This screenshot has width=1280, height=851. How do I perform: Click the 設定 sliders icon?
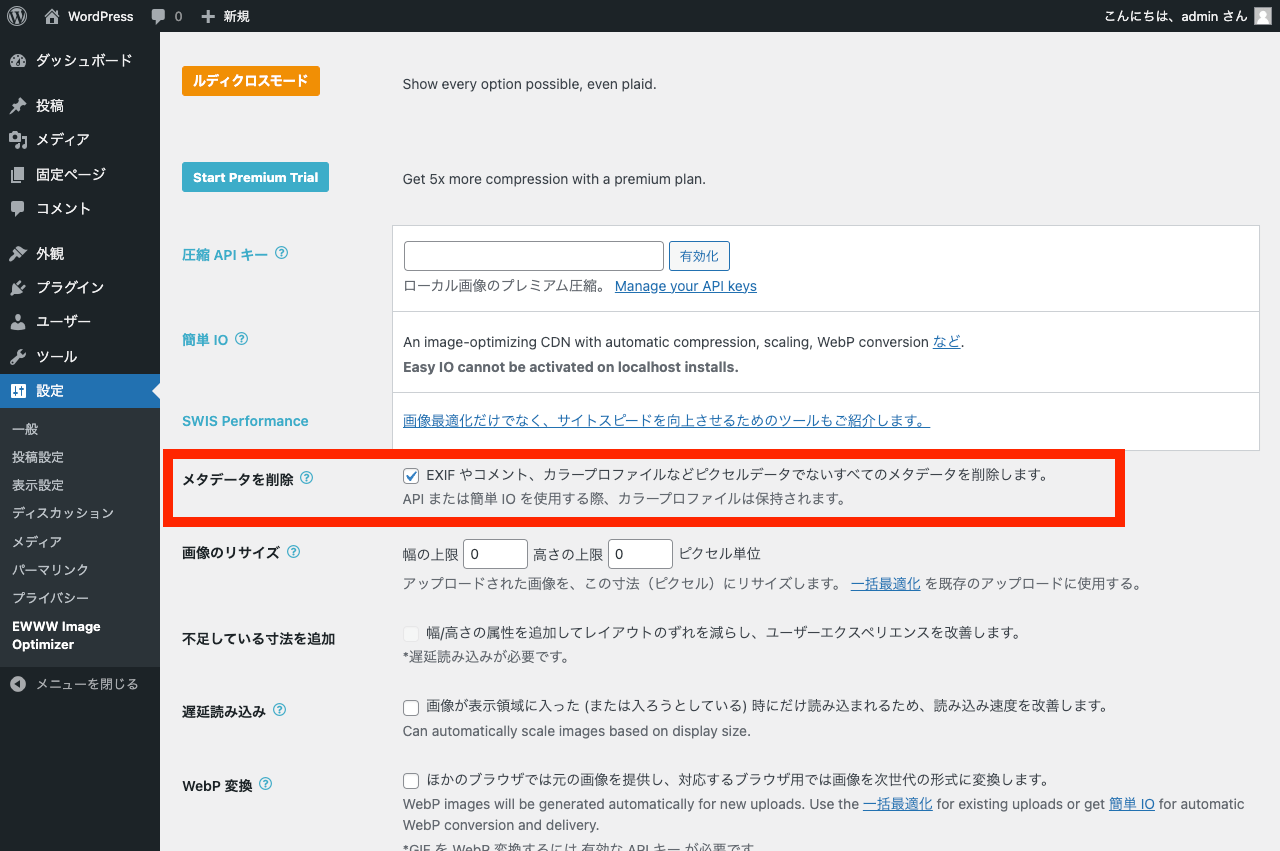(x=18, y=391)
